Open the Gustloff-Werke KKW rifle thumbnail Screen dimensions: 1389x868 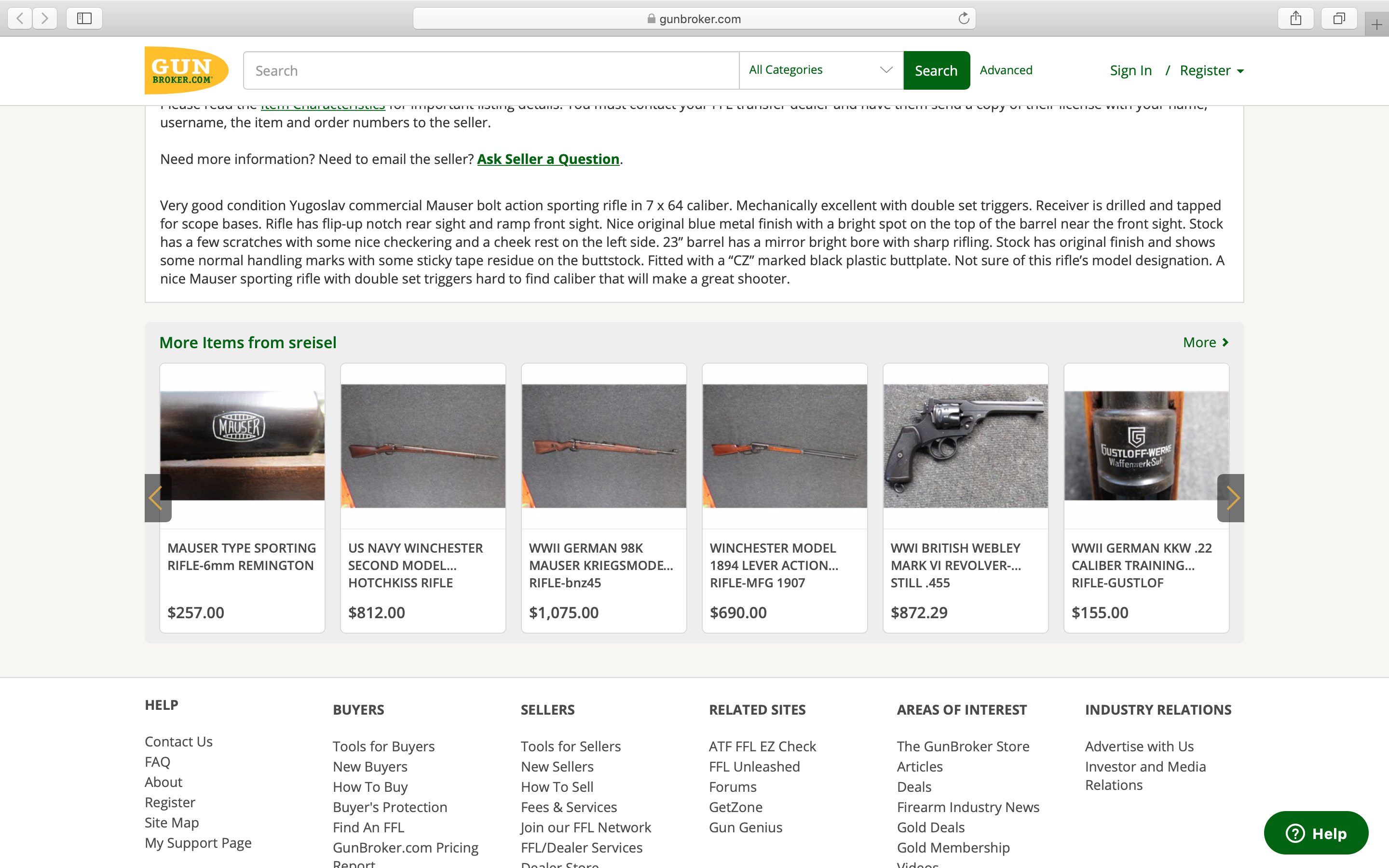point(1146,446)
